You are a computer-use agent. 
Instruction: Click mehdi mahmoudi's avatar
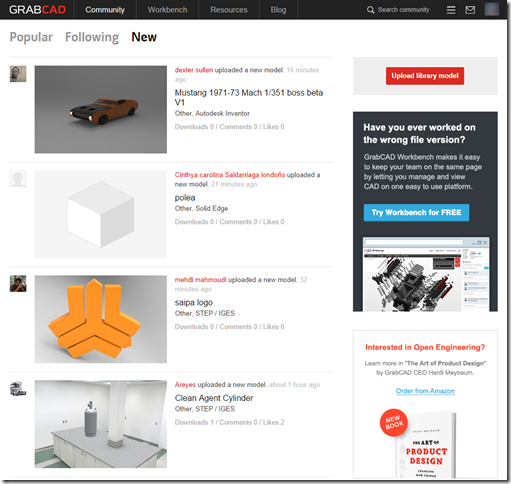coord(18,284)
